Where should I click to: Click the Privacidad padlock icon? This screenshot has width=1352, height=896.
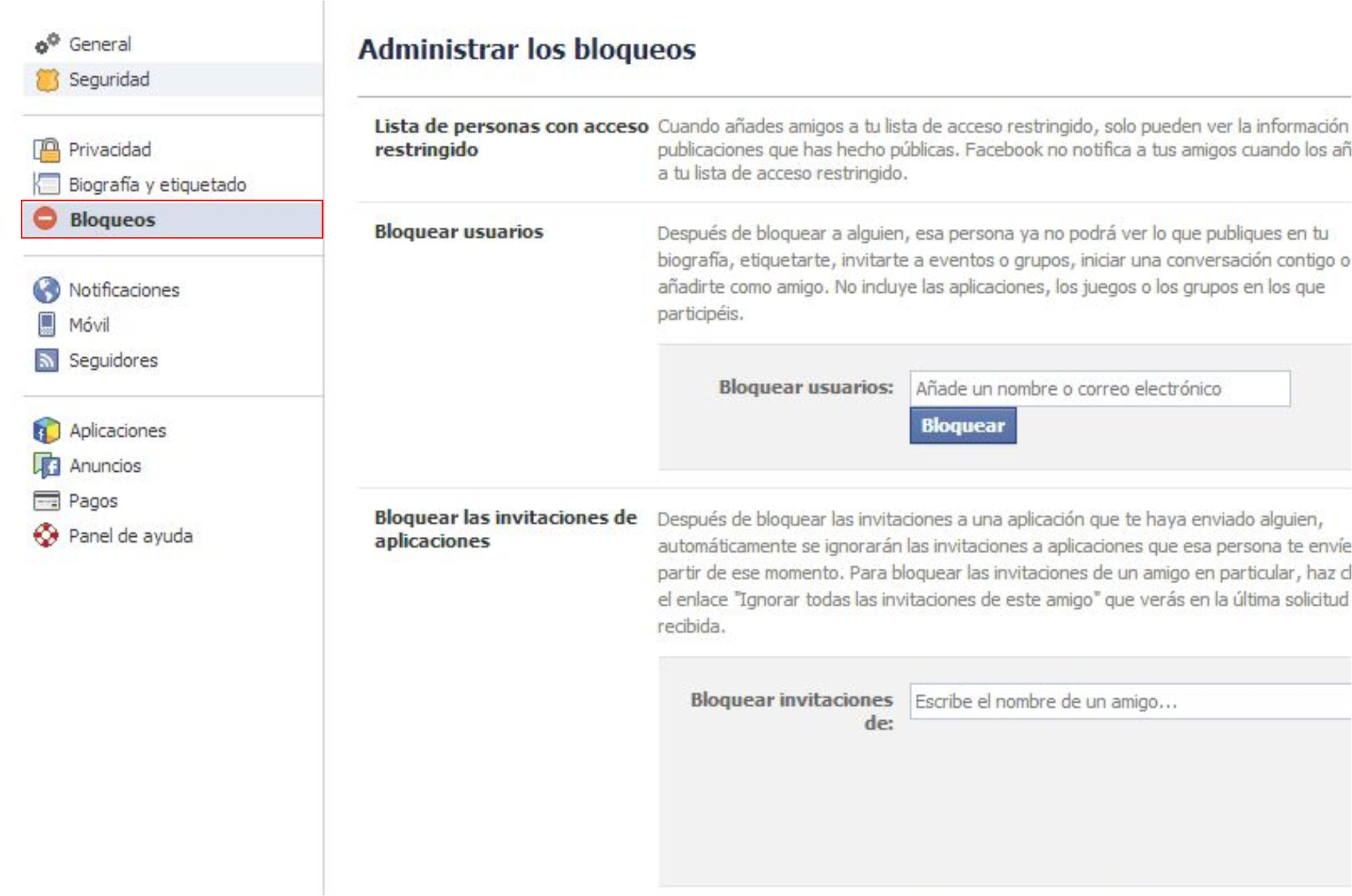tap(47, 150)
